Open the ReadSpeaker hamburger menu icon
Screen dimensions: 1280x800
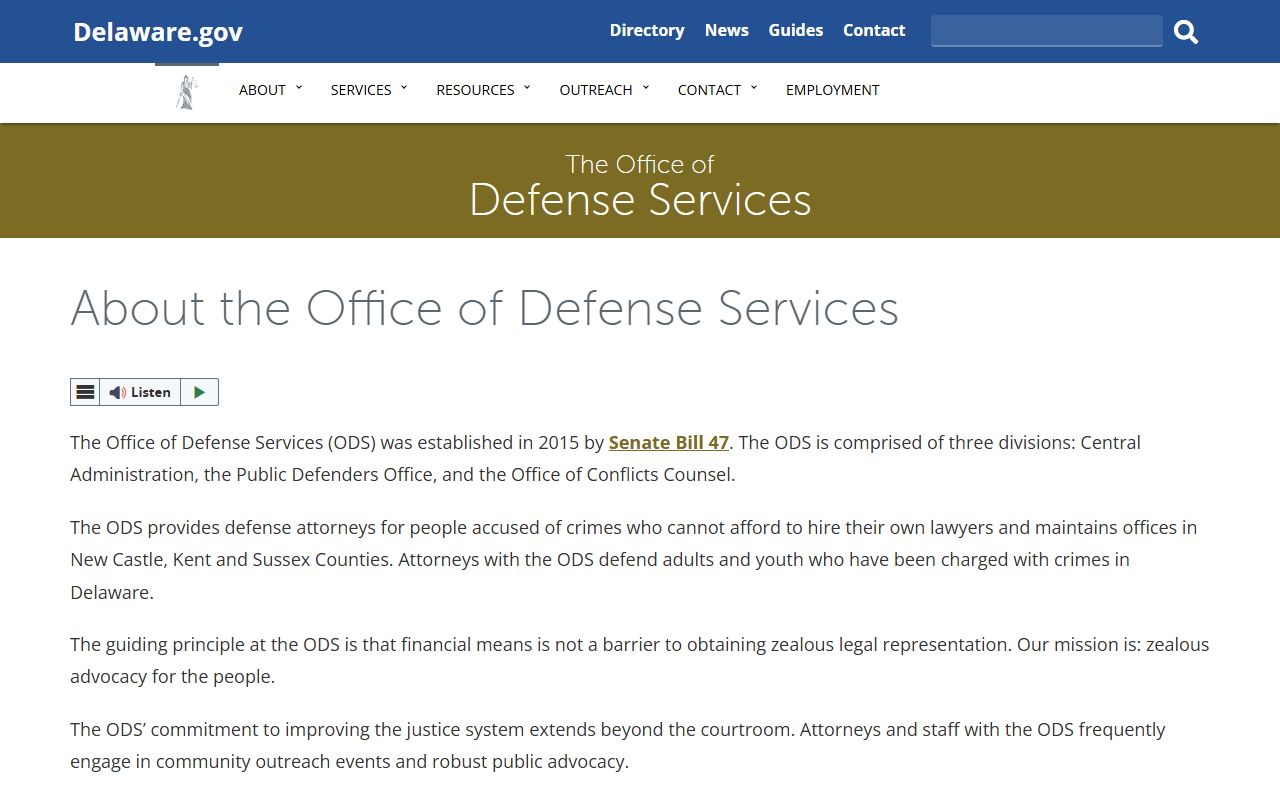85,392
